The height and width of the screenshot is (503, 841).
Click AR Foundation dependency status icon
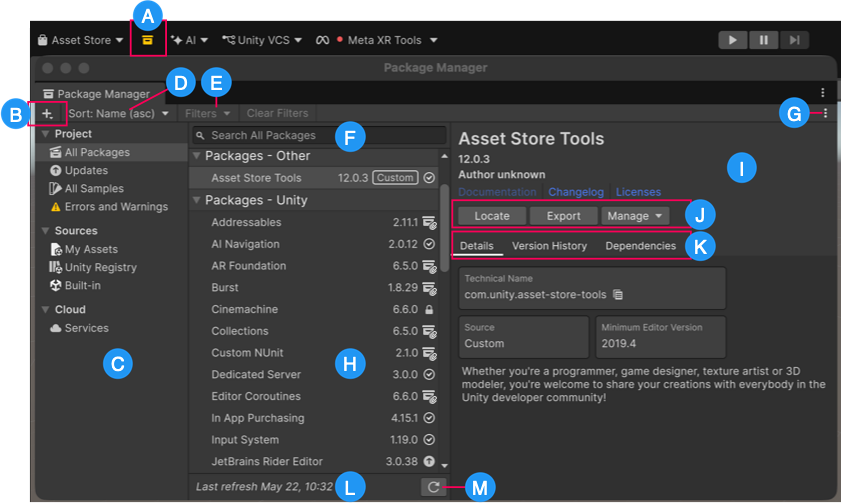click(429, 267)
